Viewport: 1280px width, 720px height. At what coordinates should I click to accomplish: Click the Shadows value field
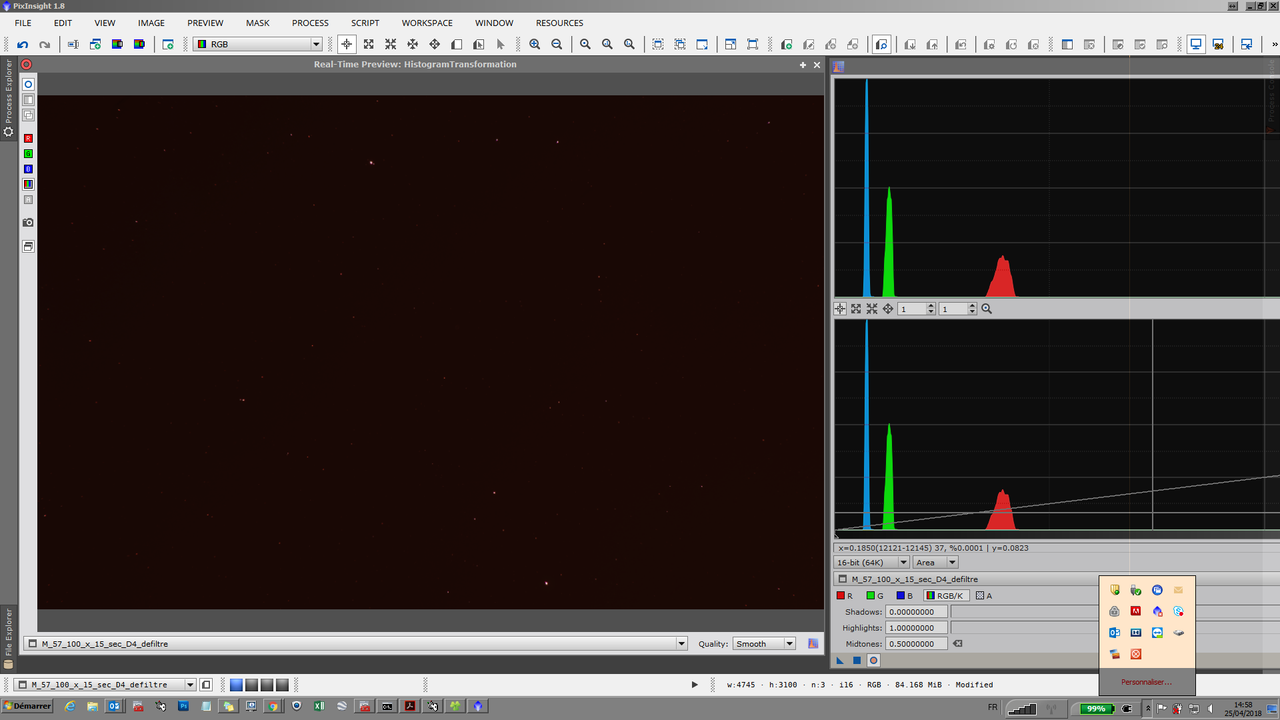[x=916, y=612]
